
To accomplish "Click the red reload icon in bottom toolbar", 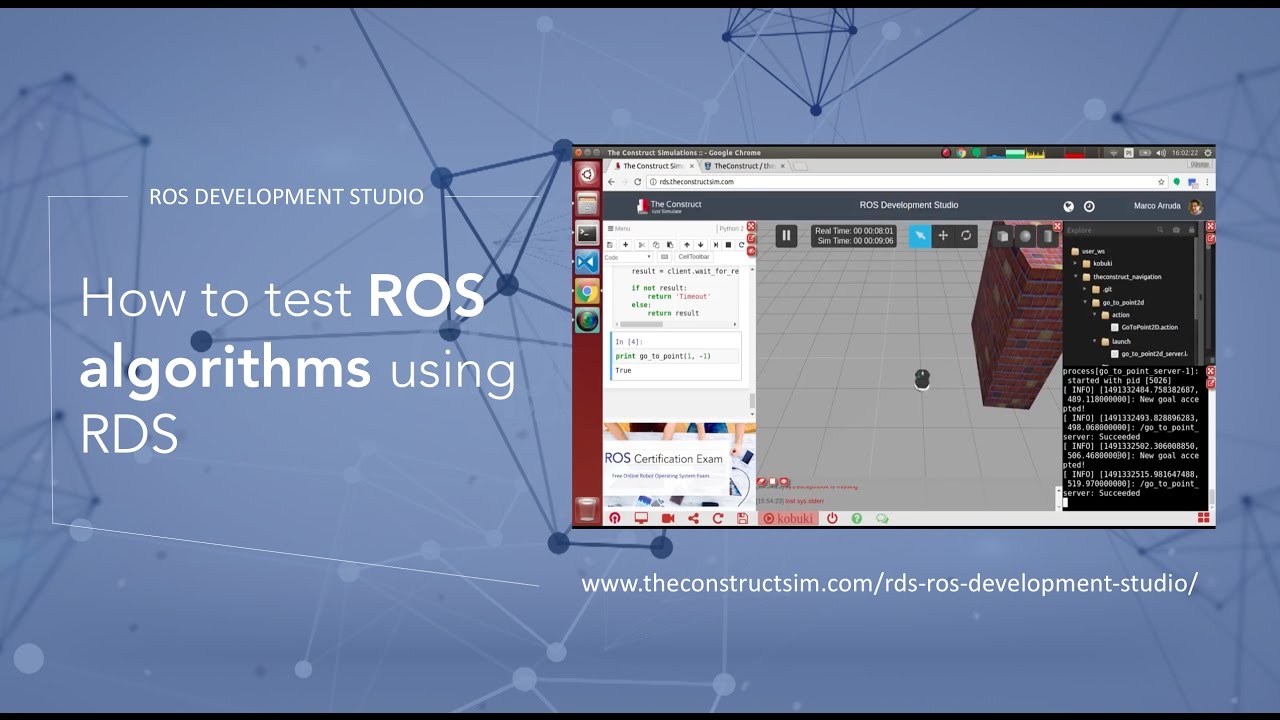I will 718,518.
